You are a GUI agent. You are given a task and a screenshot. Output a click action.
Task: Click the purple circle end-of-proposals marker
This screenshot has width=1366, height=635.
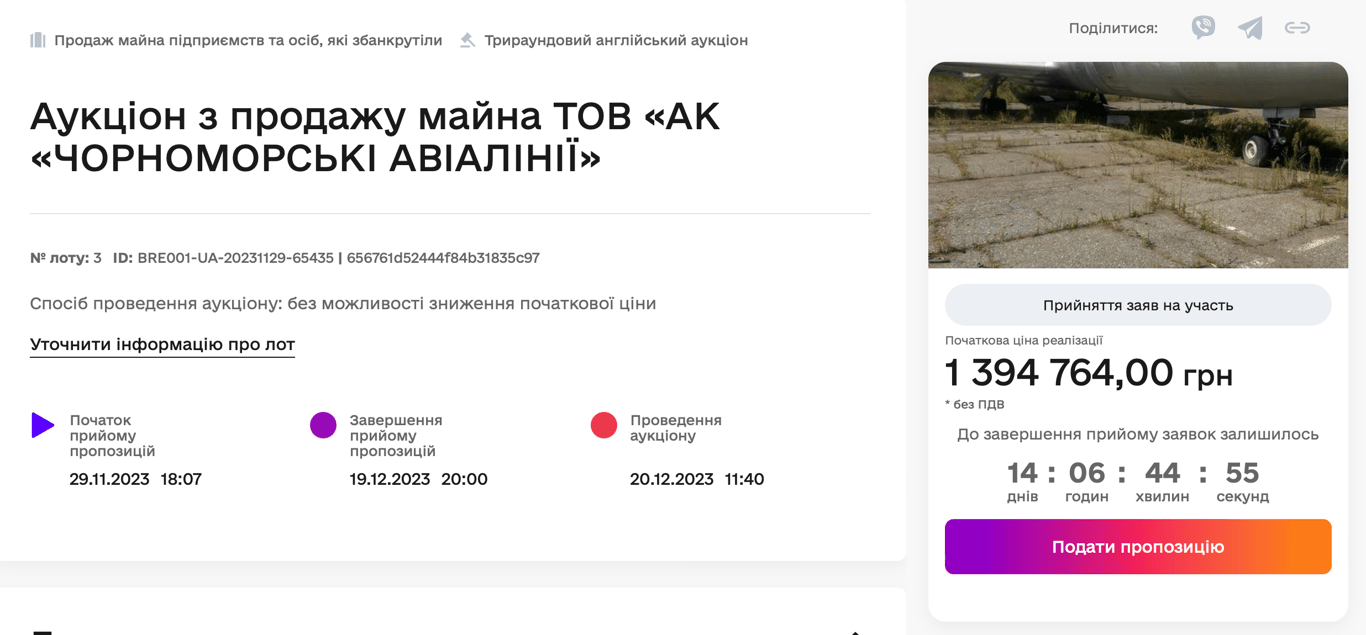point(323,425)
